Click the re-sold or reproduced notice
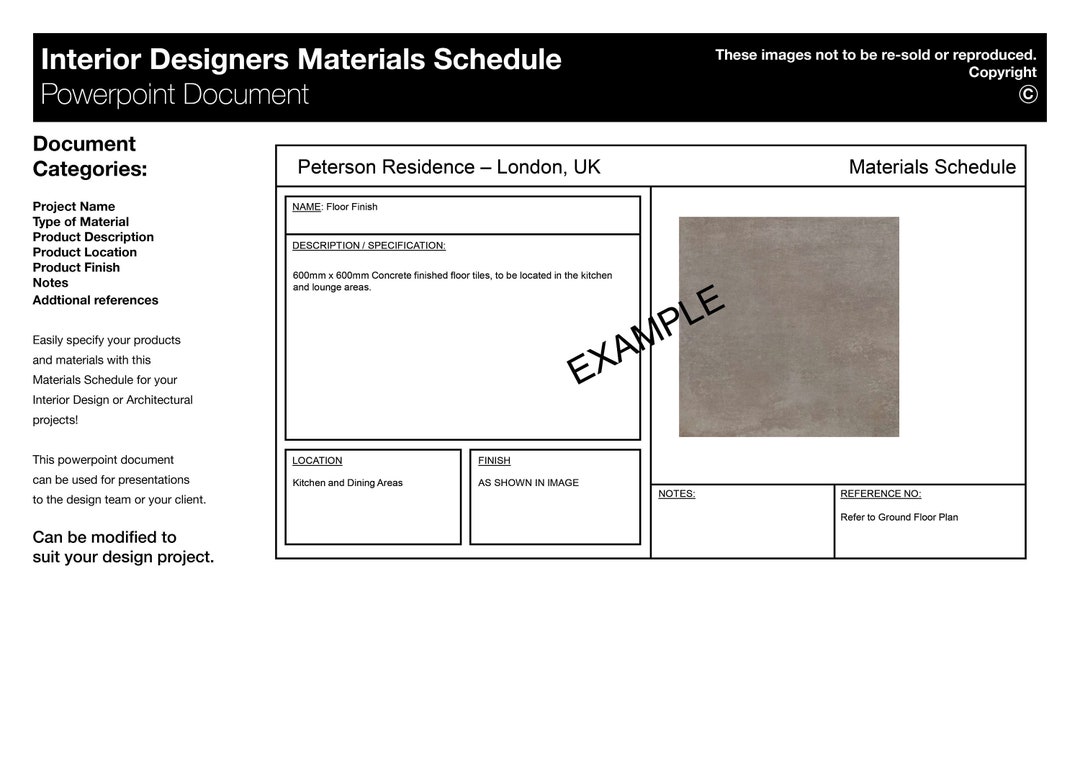The width and height of the screenshot is (1080, 764). pos(876,55)
